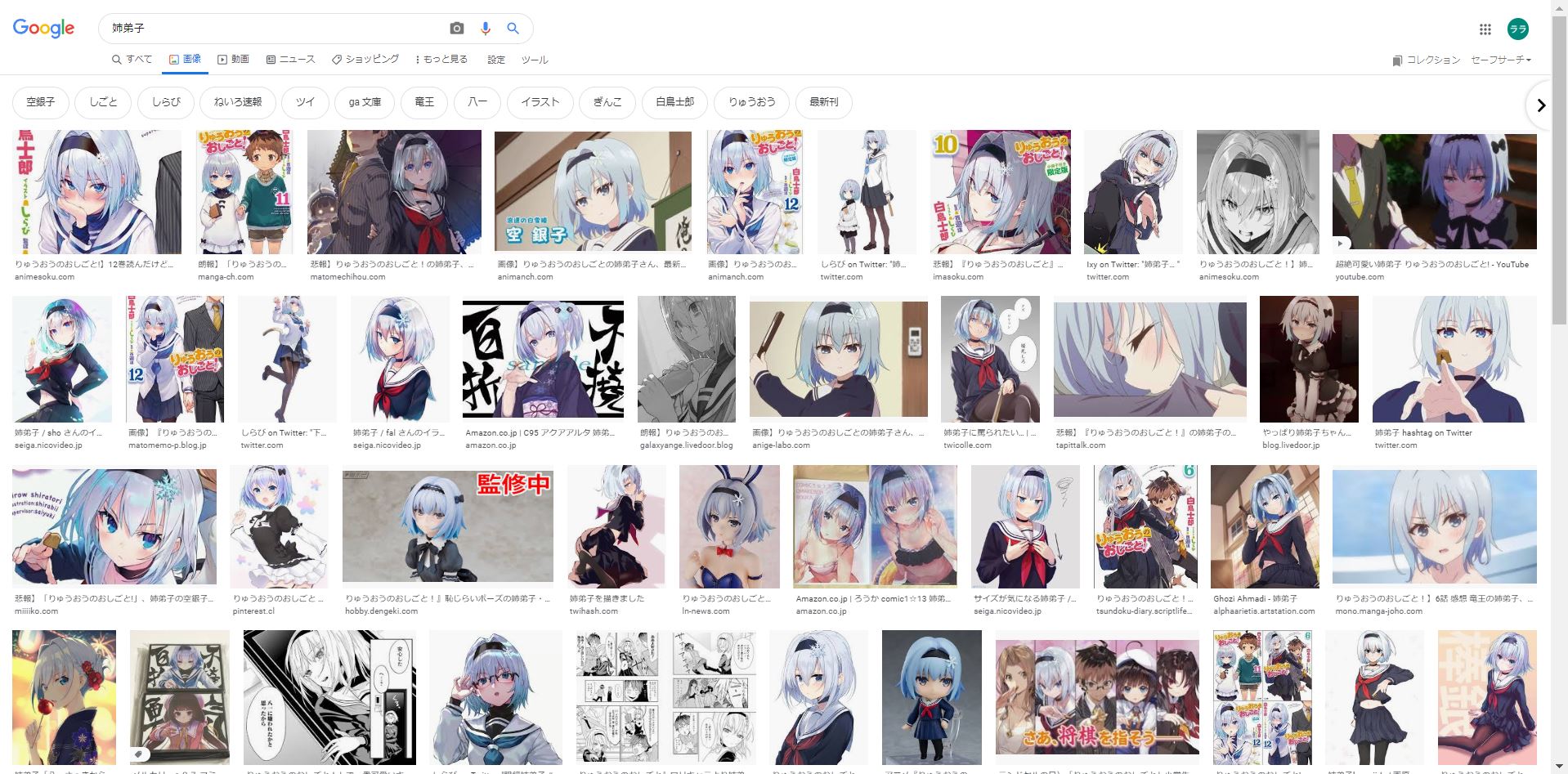Open search by image camera icon
This screenshot has width=1568, height=774.
pyautogui.click(x=457, y=29)
